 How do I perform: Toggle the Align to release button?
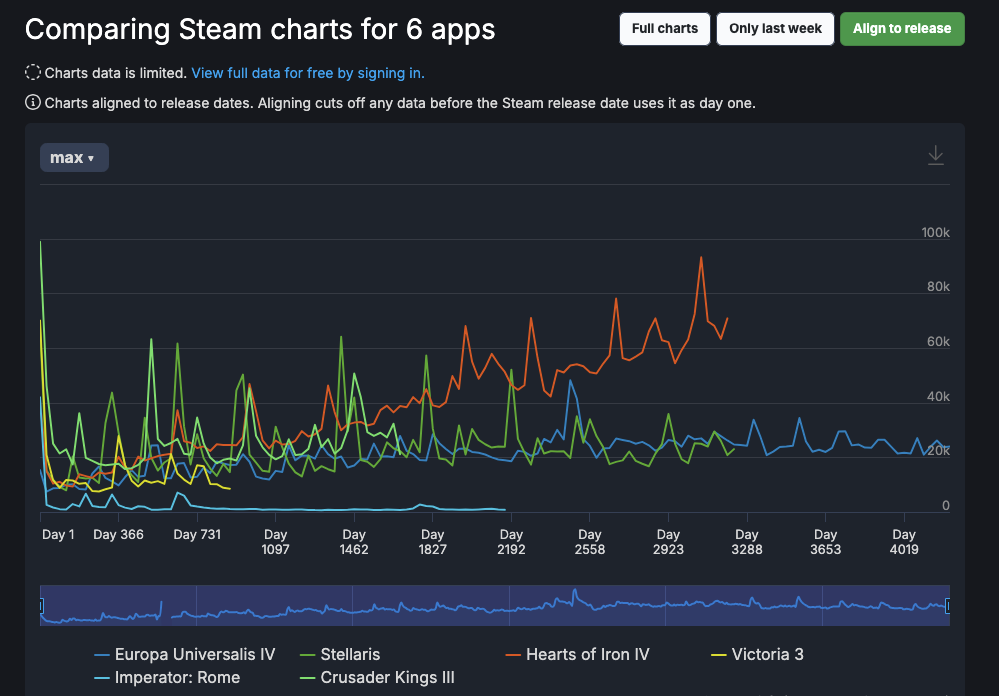902,29
